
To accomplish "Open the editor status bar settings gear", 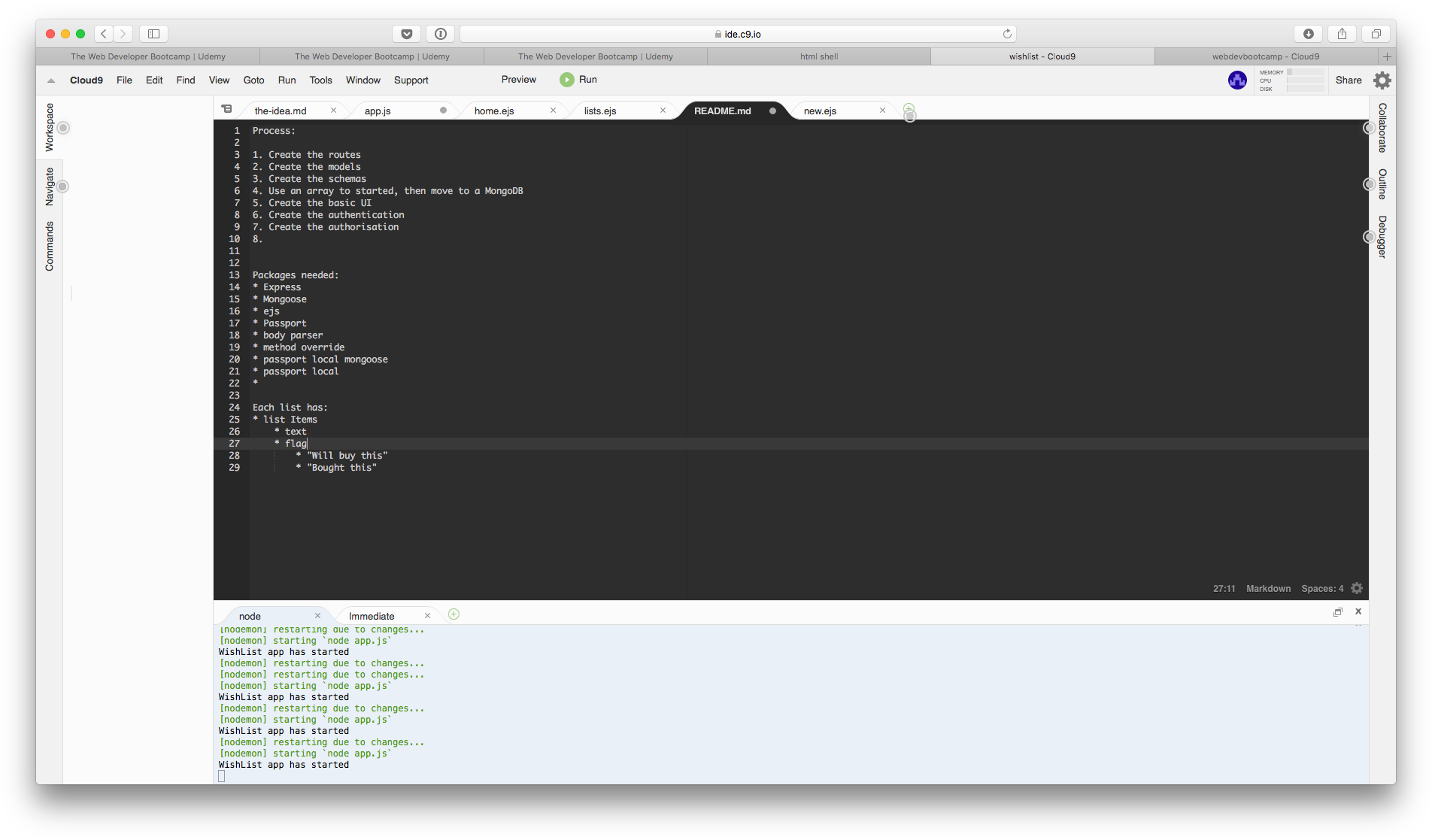I will pos(1357,588).
